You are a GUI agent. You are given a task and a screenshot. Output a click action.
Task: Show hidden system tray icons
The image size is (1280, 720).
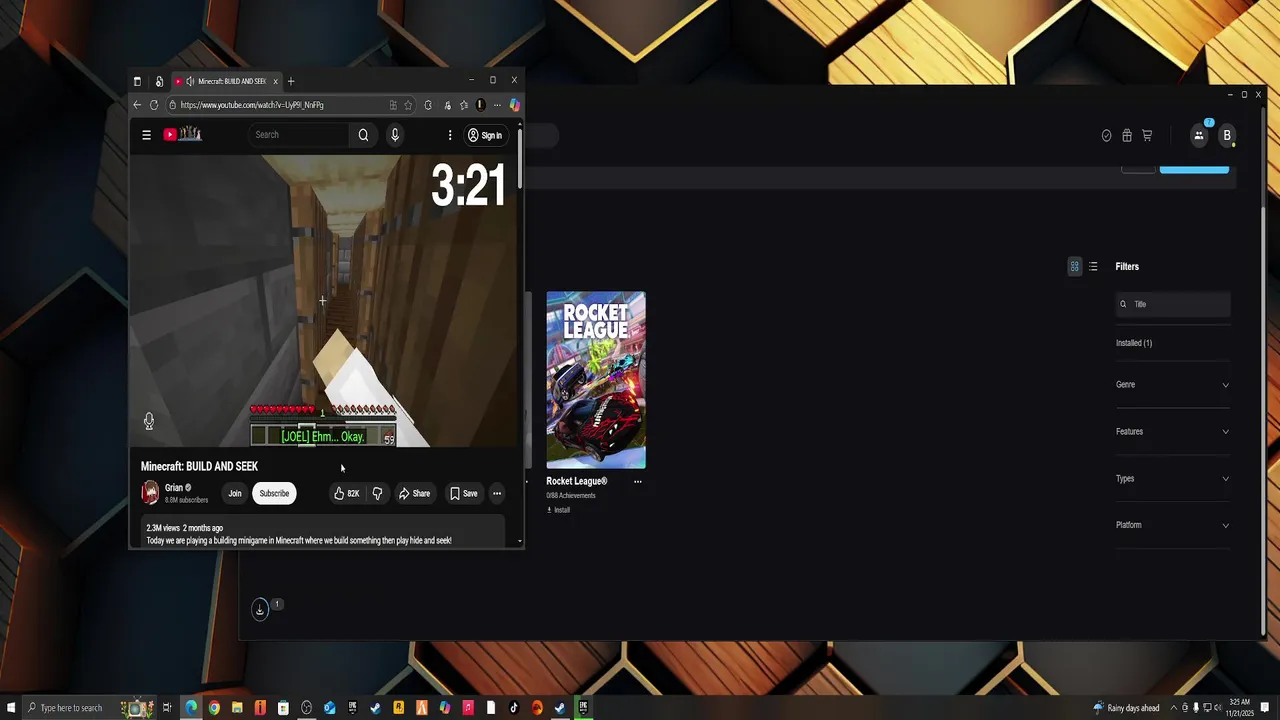[x=1174, y=708]
